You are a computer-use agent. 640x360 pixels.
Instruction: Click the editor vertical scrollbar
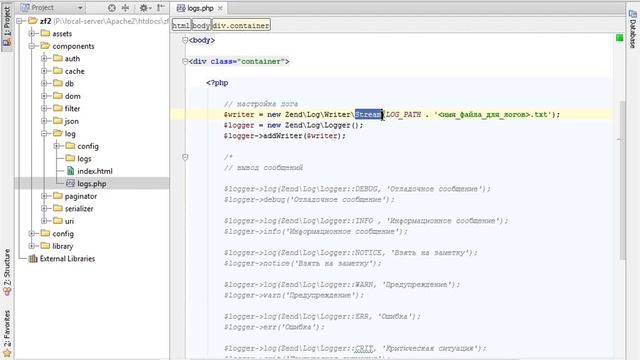[622, 180]
